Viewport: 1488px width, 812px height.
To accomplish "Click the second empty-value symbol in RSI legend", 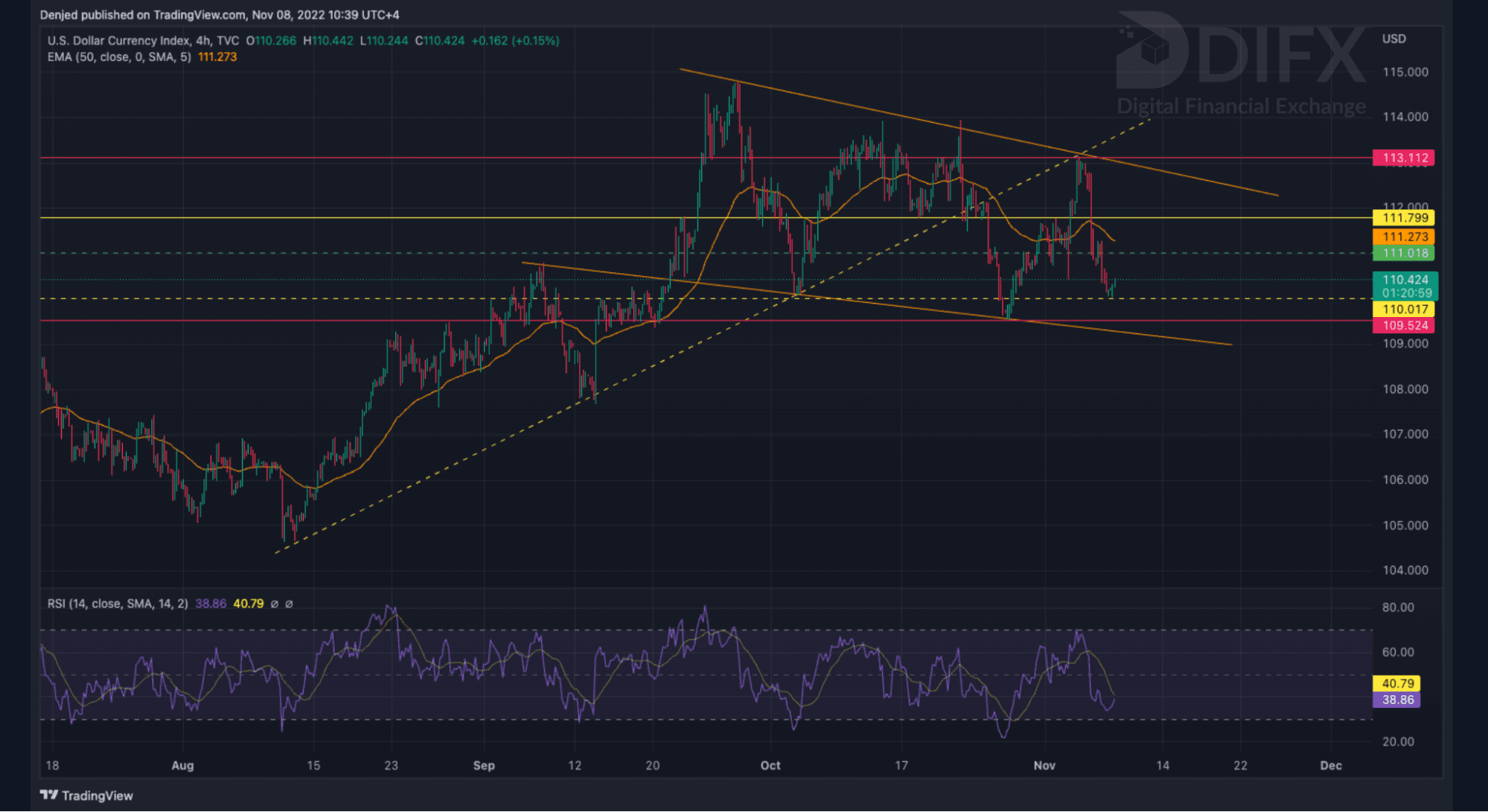I will [x=290, y=604].
